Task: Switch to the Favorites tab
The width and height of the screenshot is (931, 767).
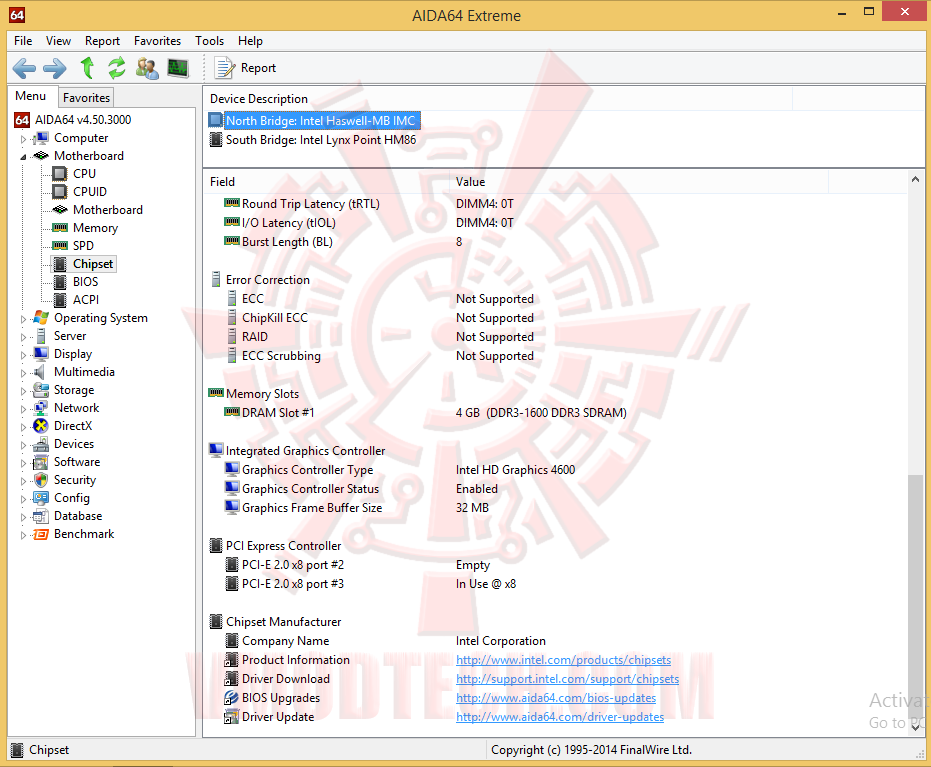Action: tap(86, 97)
